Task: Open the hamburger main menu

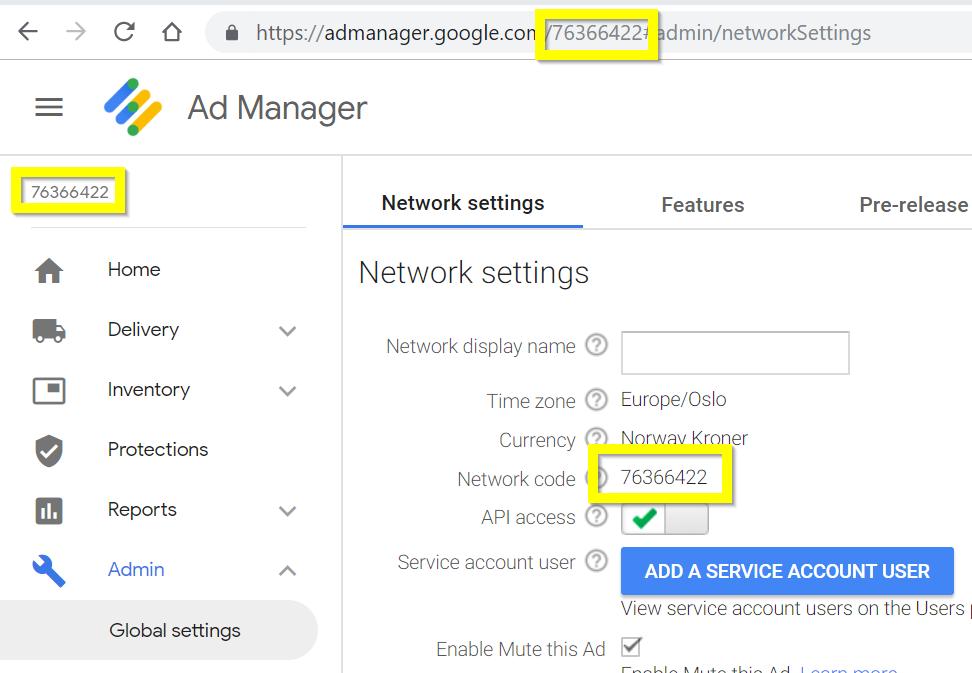Action: pyautogui.click(x=49, y=107)
